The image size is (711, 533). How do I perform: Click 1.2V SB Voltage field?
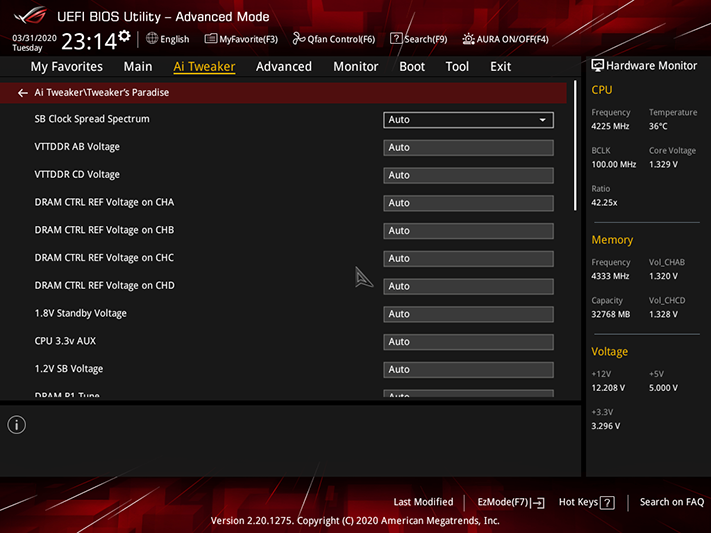[468, 369]
